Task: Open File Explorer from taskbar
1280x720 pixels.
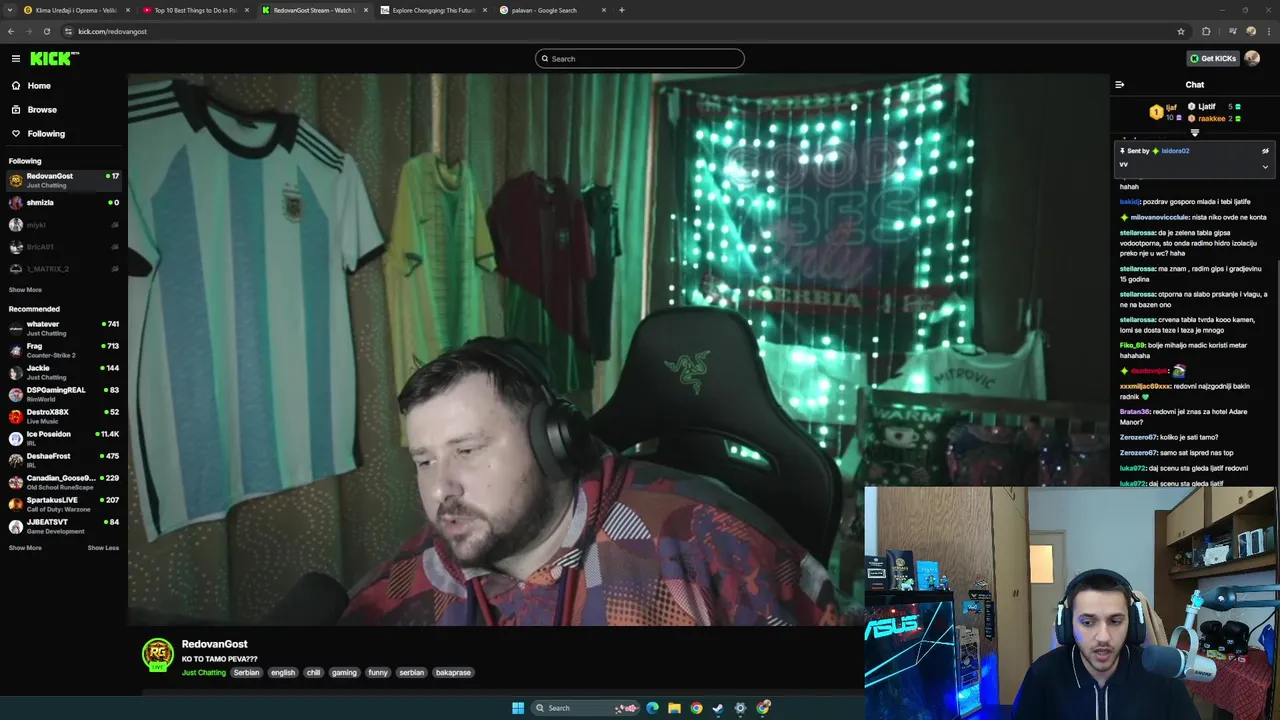Action: pos(674,708)
